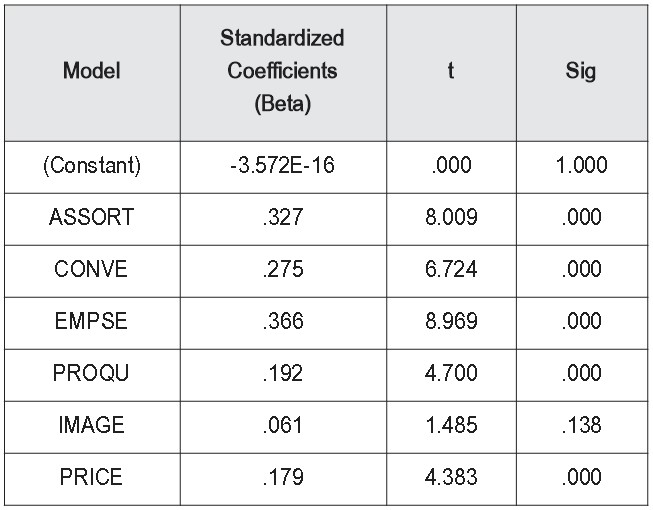Select the IMAGE row label
Screen dimensions: 653x510
pyautogui.click(x=91, y=425)
